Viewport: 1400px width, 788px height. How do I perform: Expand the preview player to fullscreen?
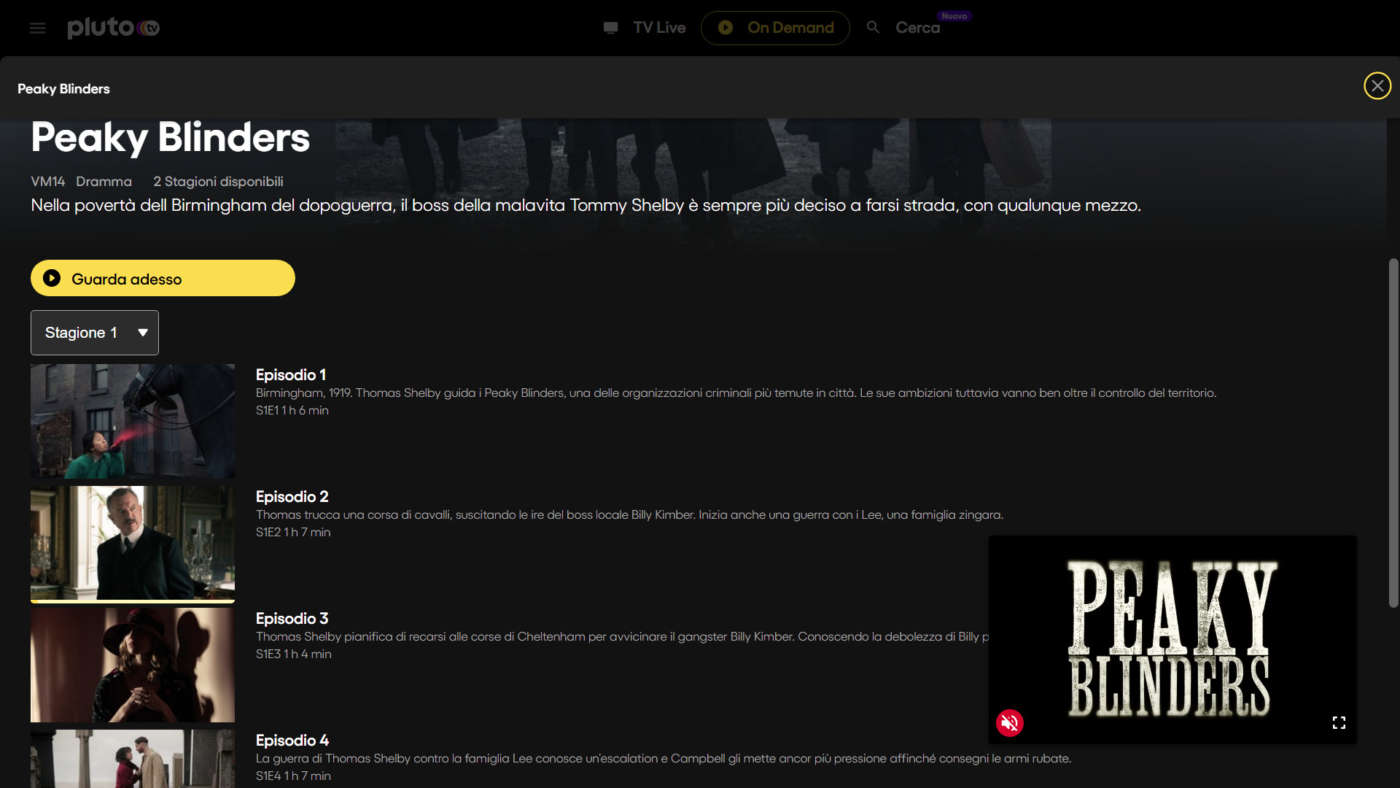pyautogui.click(x=1339, y=722)
